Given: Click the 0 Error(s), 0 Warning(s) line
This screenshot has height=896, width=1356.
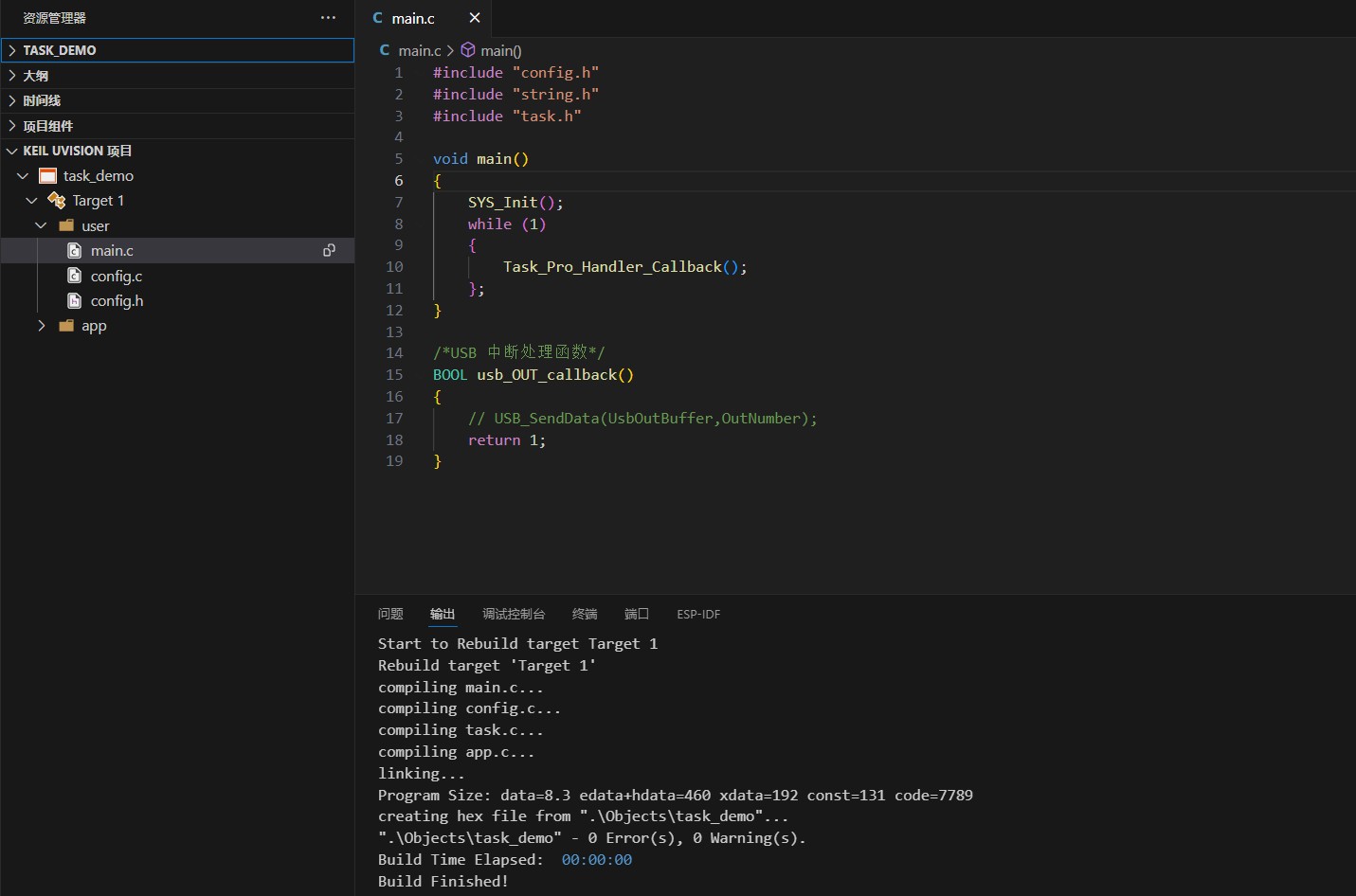Looking at the screenshot, I should tap(592, 838).
